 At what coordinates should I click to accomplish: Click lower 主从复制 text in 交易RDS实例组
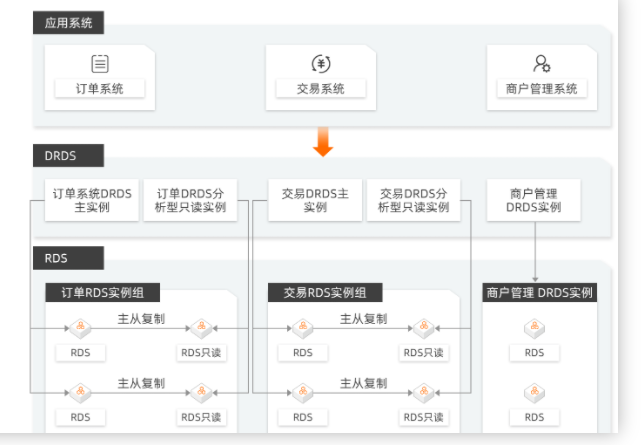click(x=364, y=383)
